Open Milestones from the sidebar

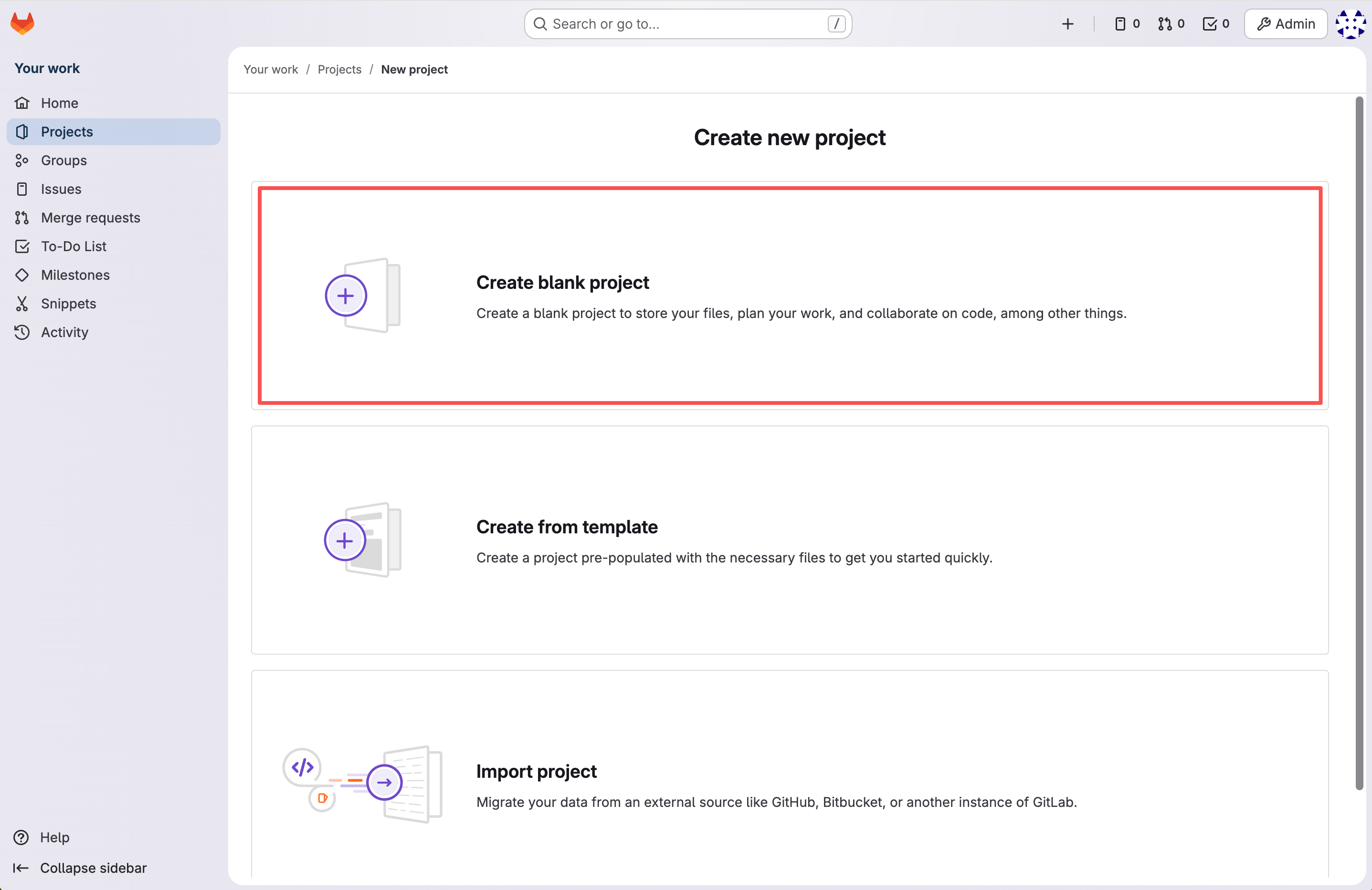75,275
